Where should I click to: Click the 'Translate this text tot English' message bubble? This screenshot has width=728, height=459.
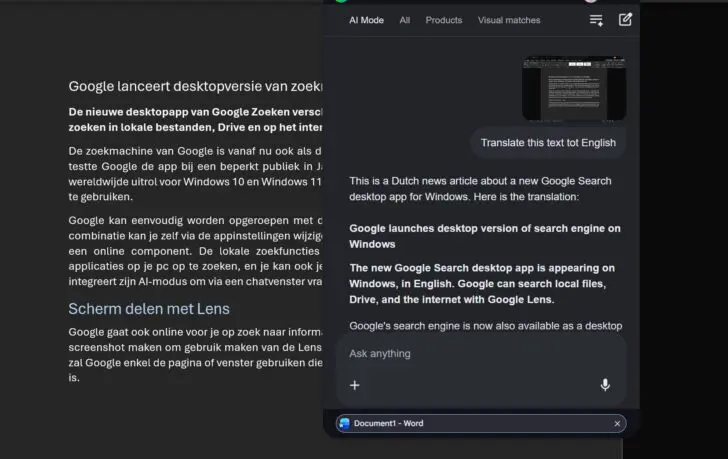pyautogui.click(x=548, y=143)
